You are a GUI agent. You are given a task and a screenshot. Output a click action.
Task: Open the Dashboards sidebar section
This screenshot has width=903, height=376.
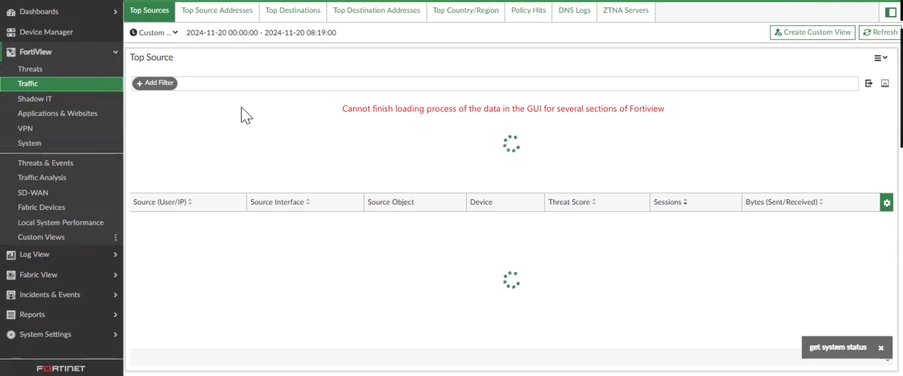tap(61, 12)
